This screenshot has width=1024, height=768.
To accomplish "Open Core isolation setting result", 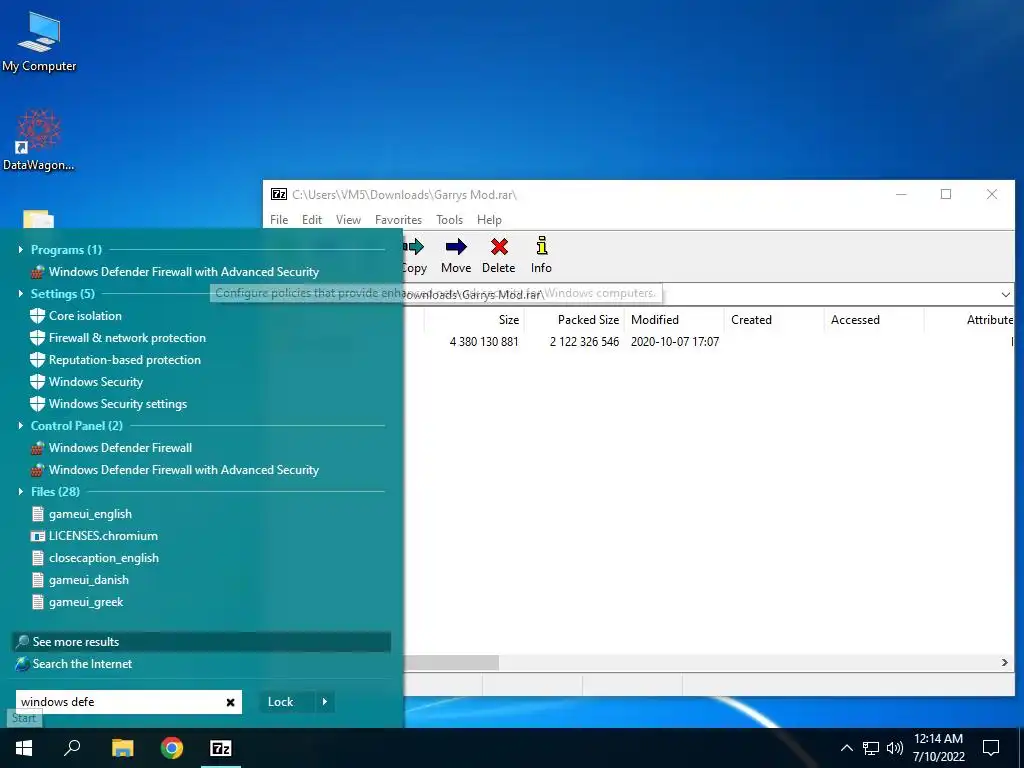I will (76, 315).
